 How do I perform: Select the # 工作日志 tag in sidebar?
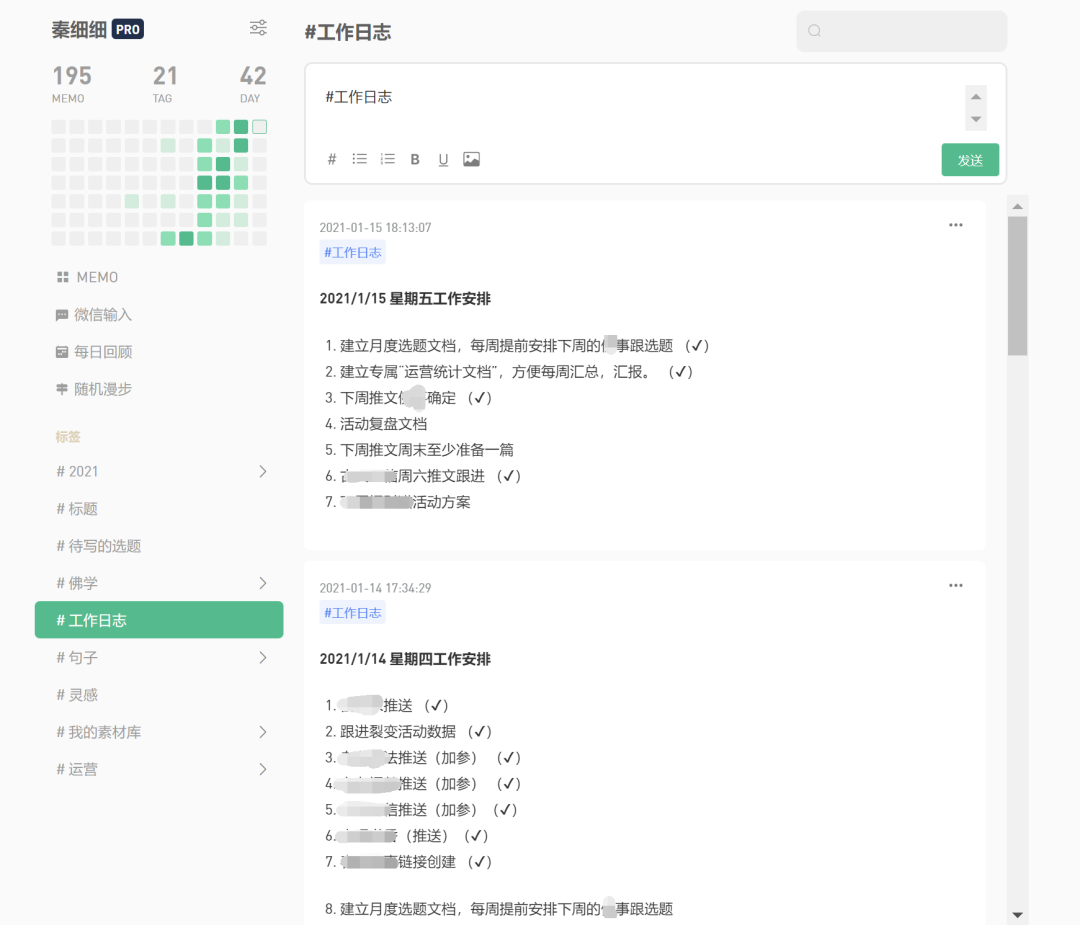159,620
